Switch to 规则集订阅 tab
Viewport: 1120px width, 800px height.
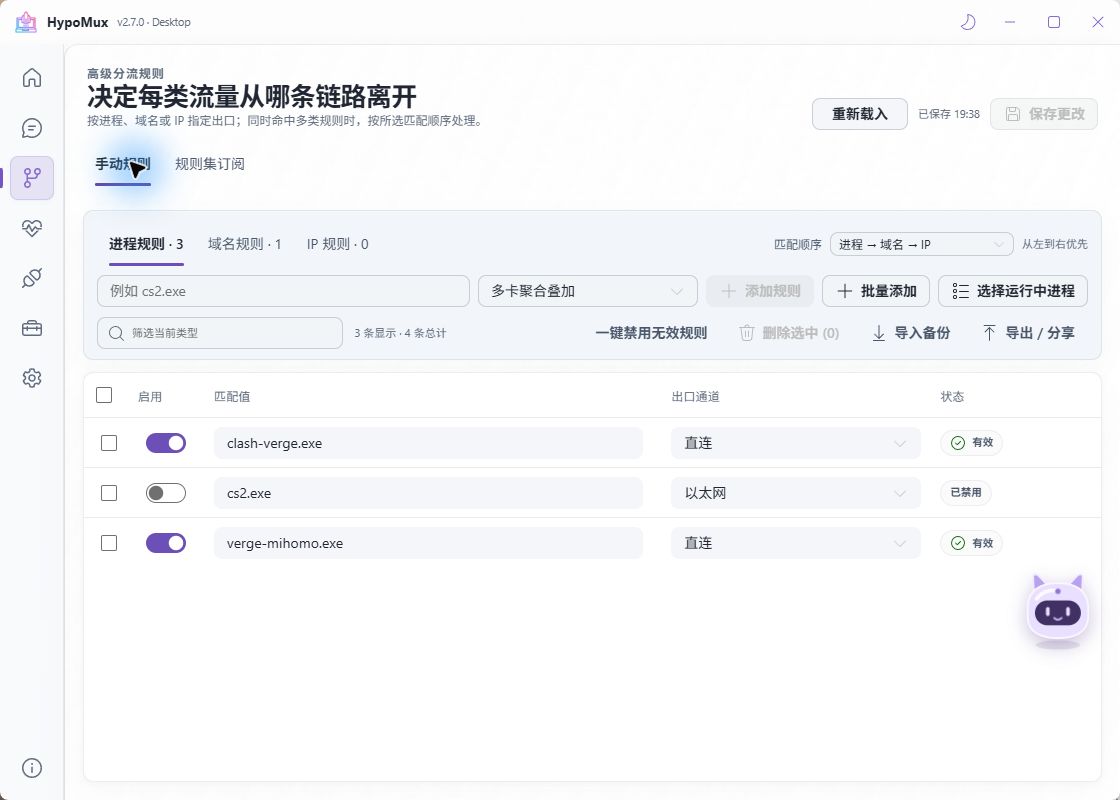210,164
